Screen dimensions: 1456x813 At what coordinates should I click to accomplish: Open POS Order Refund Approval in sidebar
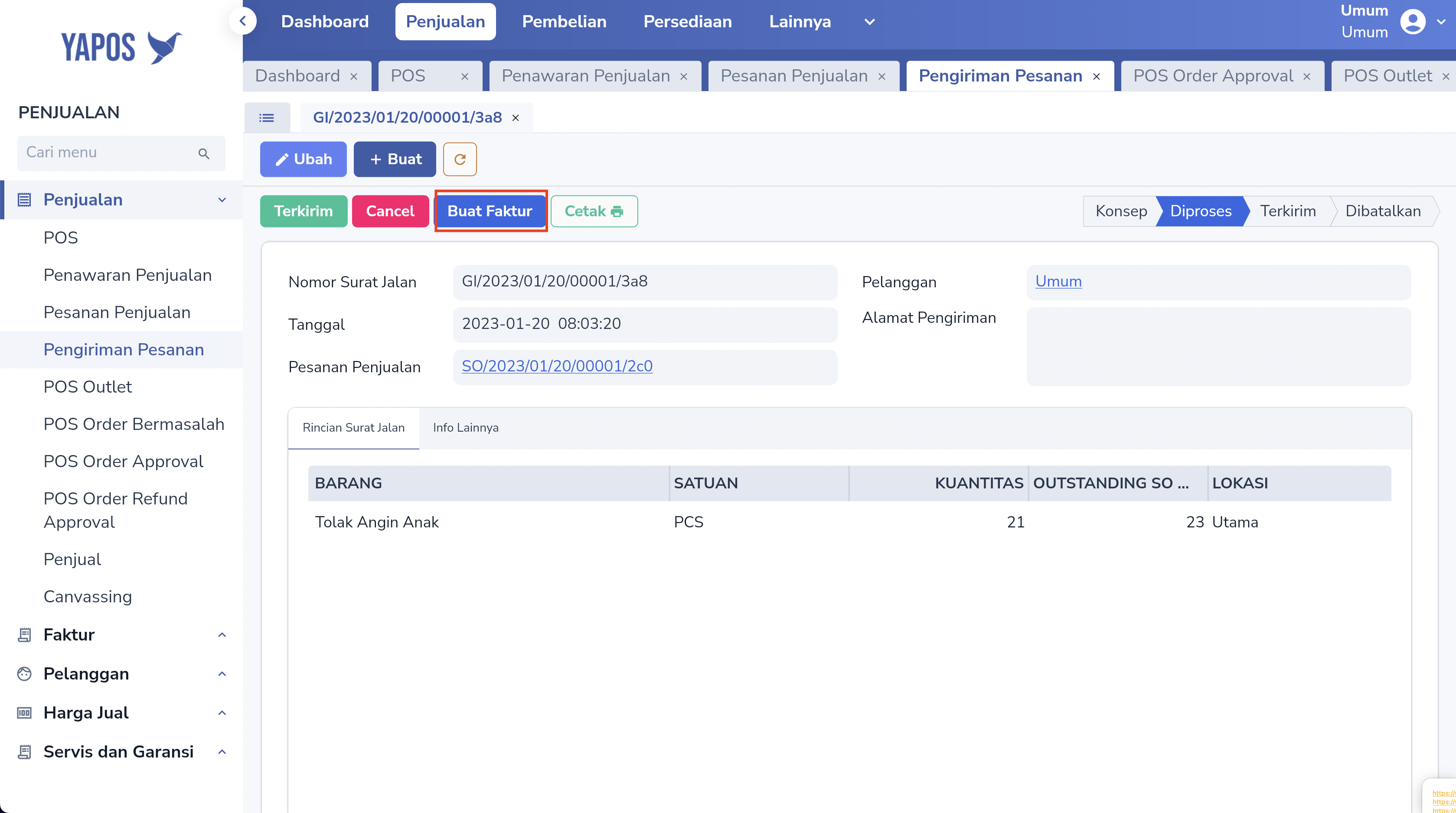pos(115,510)
